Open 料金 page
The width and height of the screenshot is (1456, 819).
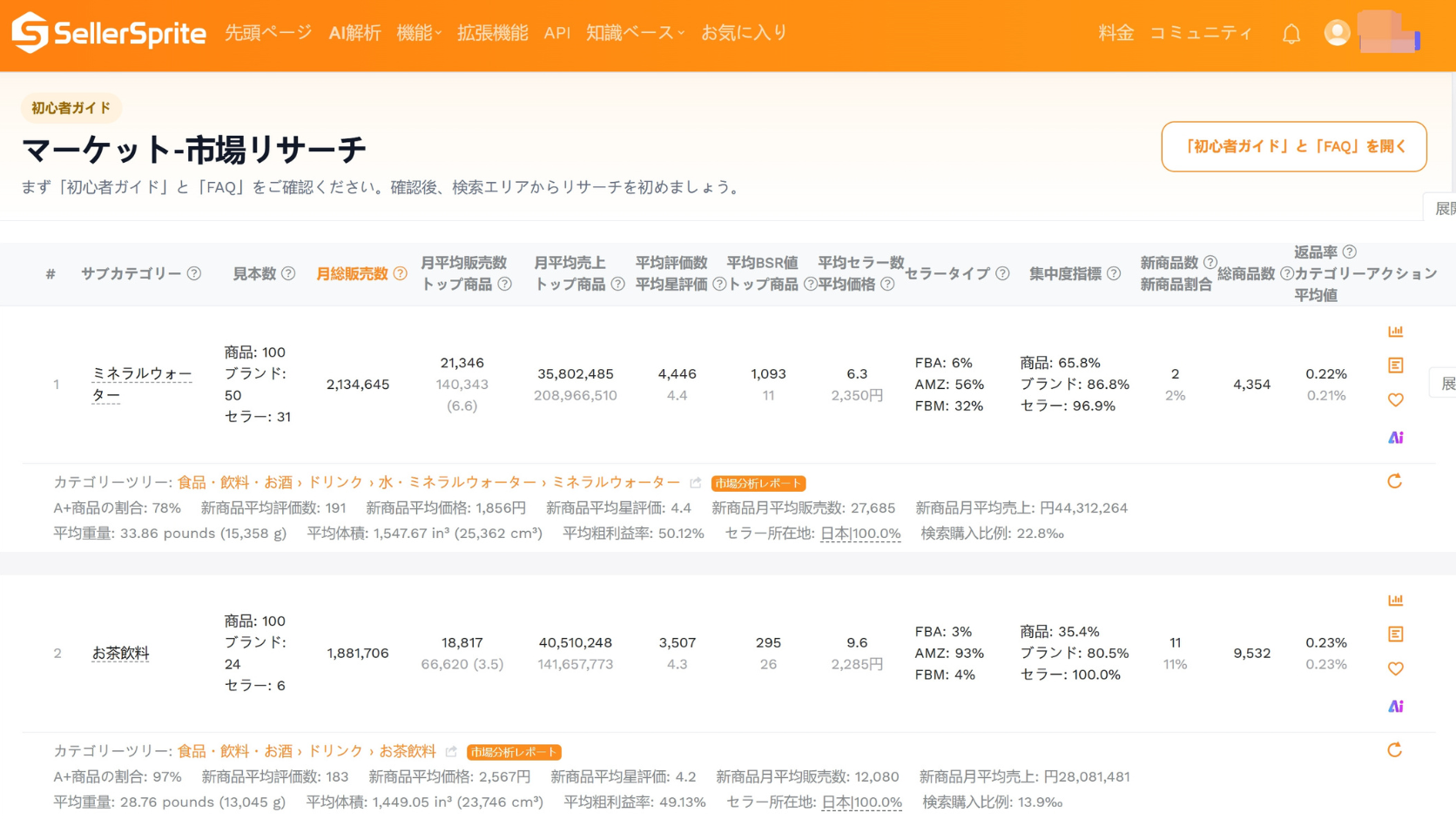point(1116,33)
